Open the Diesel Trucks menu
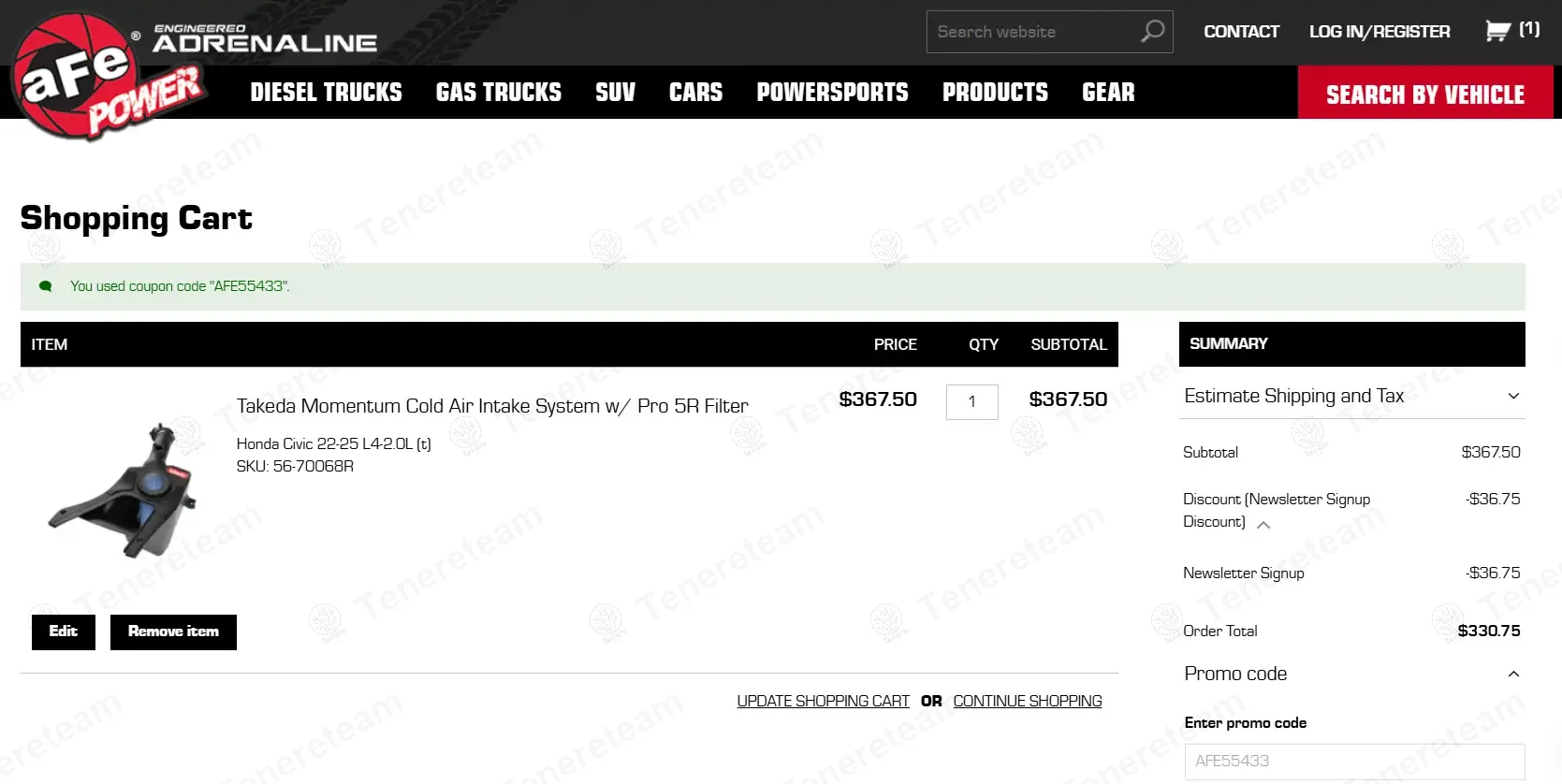This screenshot has height=784, width=1562. (326, 93)
